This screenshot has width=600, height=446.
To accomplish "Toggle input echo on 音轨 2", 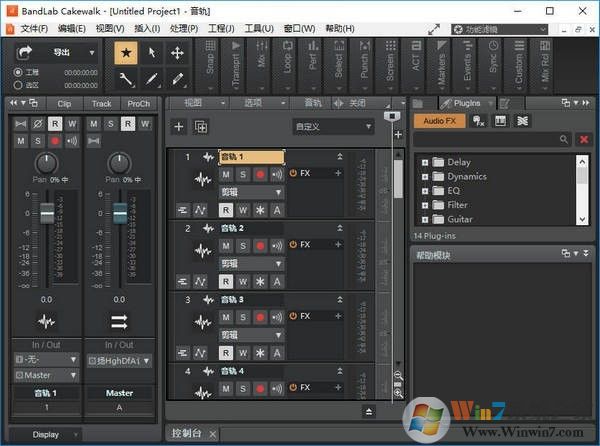I will tap(276, 244).
